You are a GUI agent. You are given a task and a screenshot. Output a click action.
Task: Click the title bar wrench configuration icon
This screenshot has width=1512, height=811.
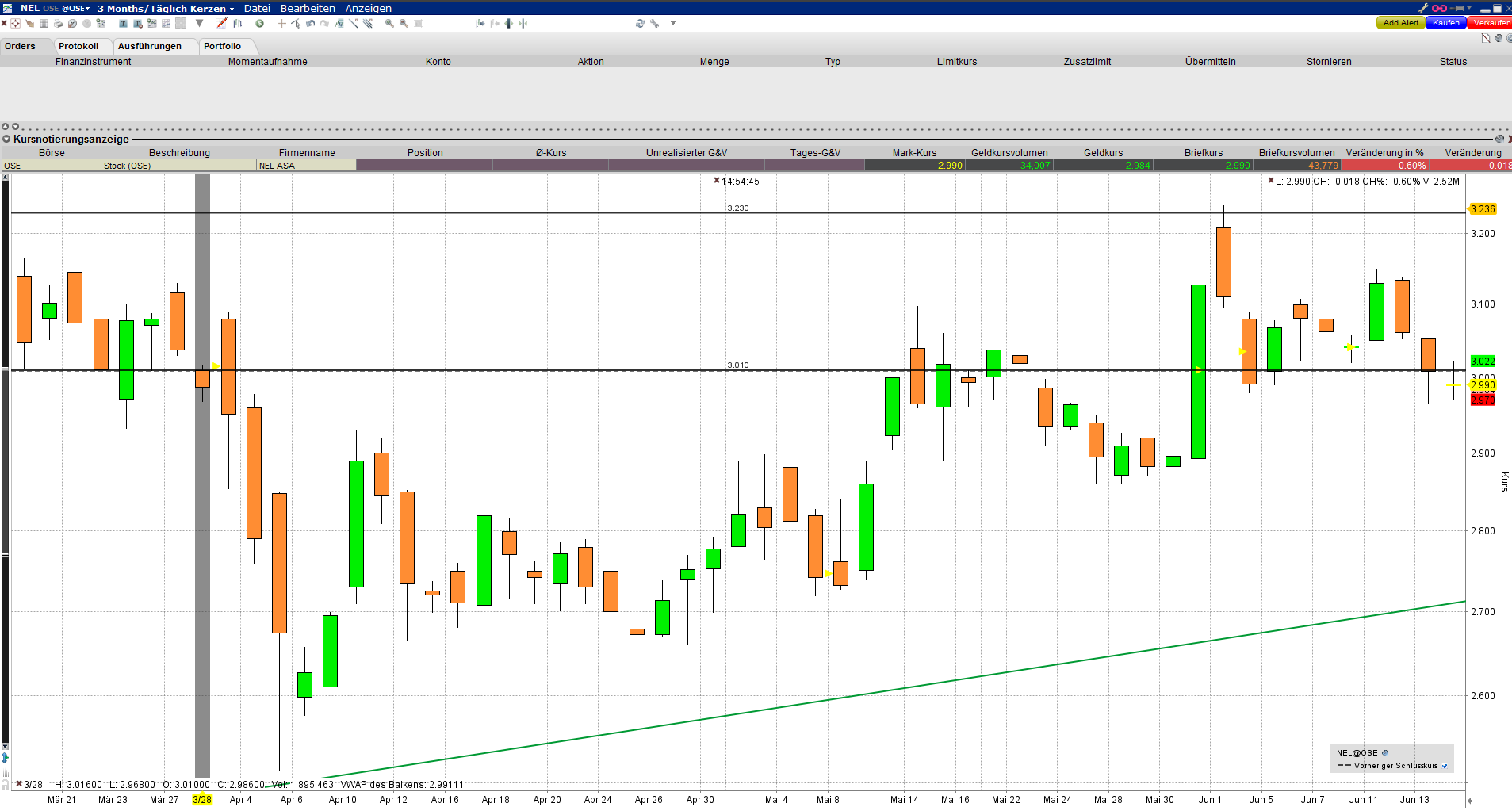(x=1423, y=8)
